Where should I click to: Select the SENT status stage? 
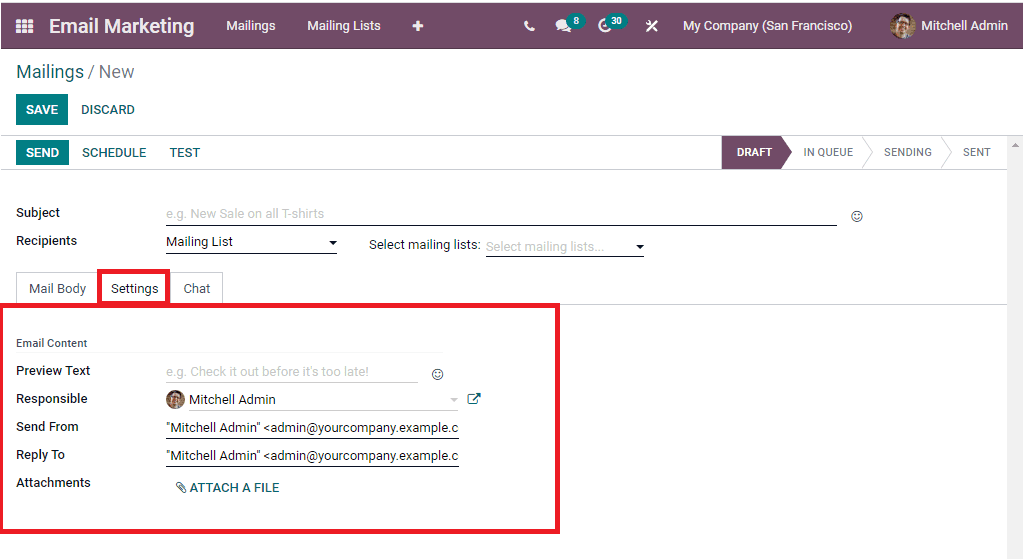point(976,152)
